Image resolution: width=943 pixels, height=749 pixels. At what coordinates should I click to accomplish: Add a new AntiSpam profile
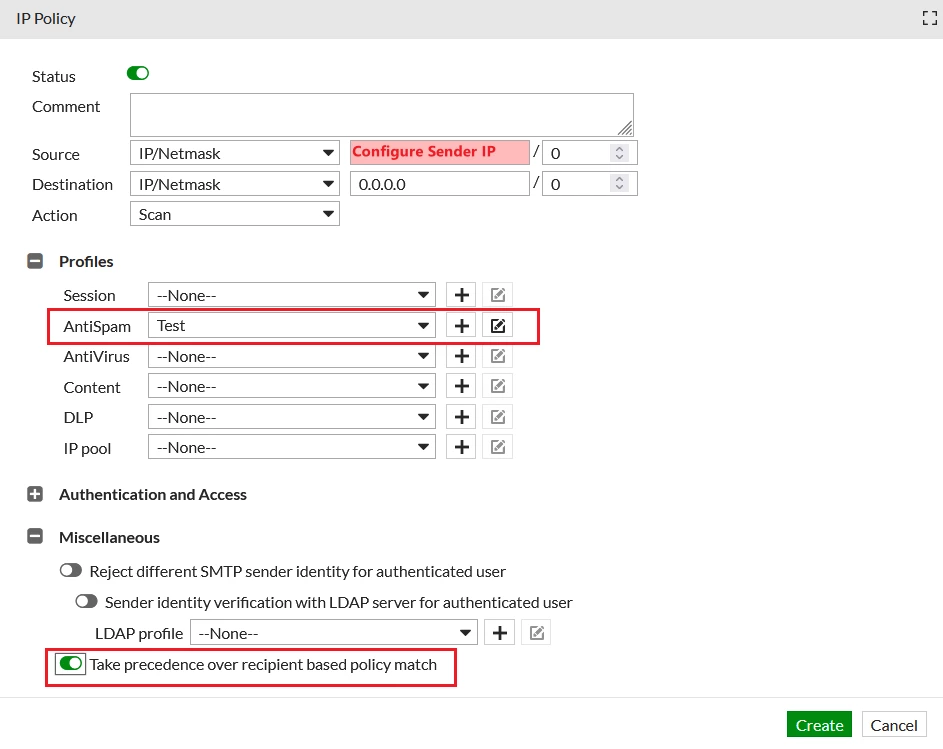click(x=461, y=326)
